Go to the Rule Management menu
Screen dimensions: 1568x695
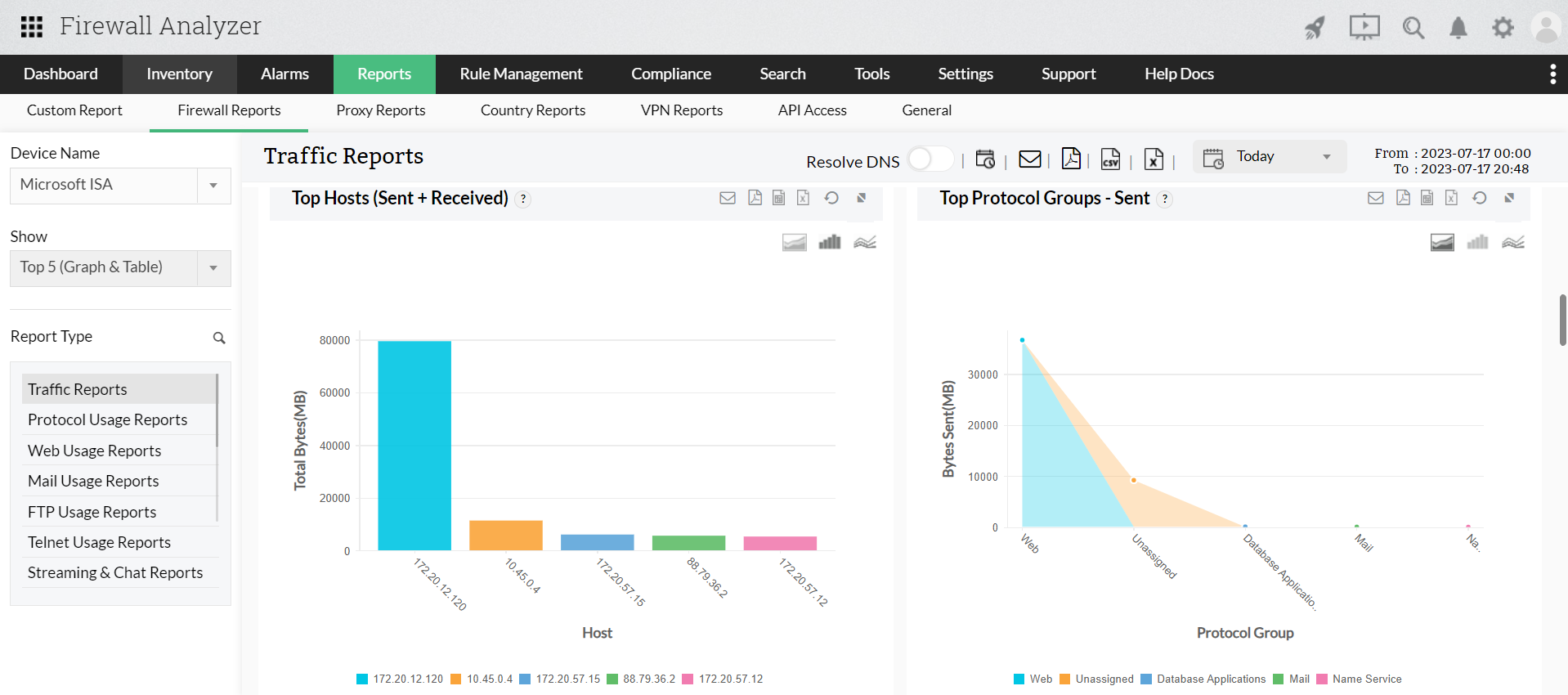coord(521,74)
